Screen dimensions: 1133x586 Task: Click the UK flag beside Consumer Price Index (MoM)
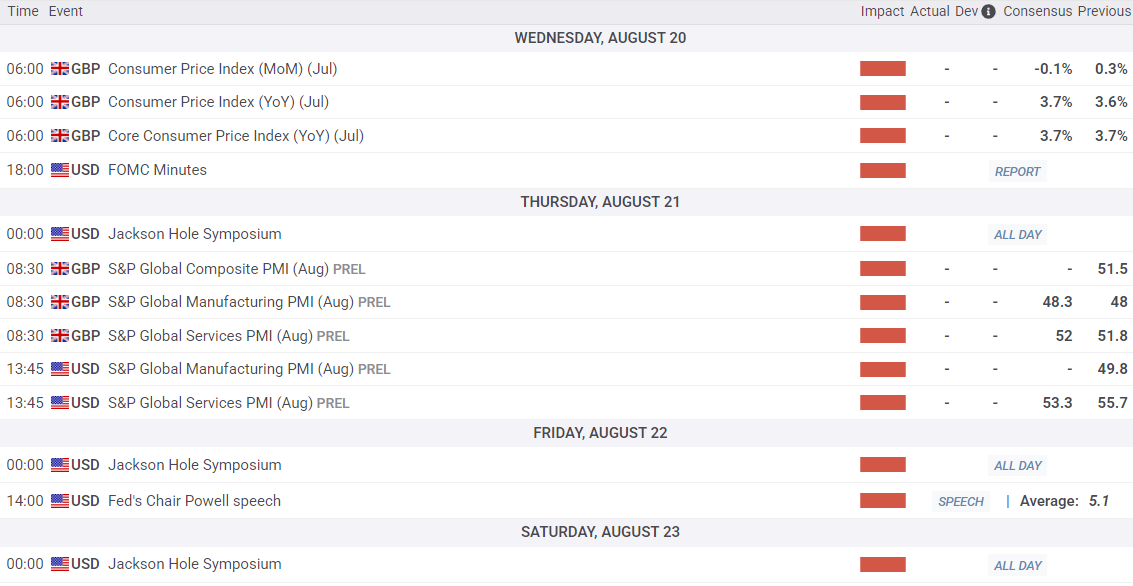click(x=60, y=69)
